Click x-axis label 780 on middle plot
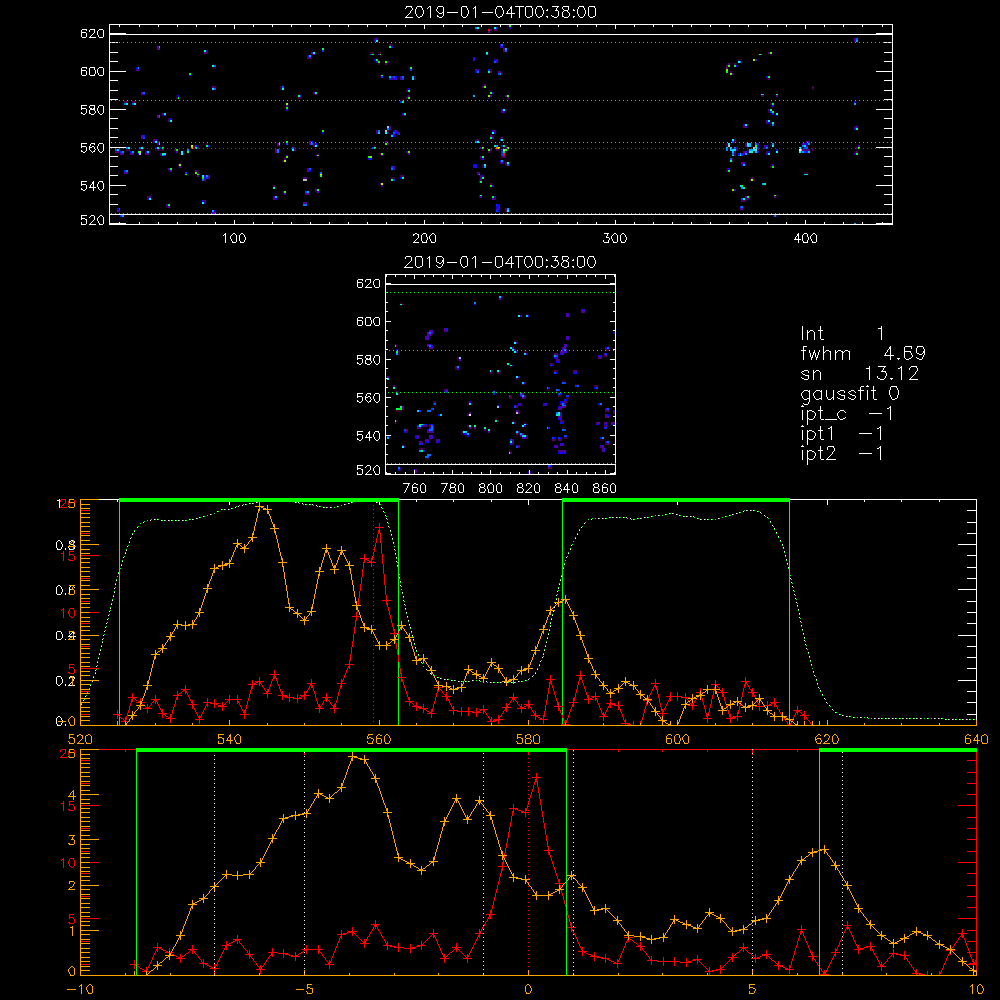Viewport: 1000px width, 1000px height. (453, 489)
